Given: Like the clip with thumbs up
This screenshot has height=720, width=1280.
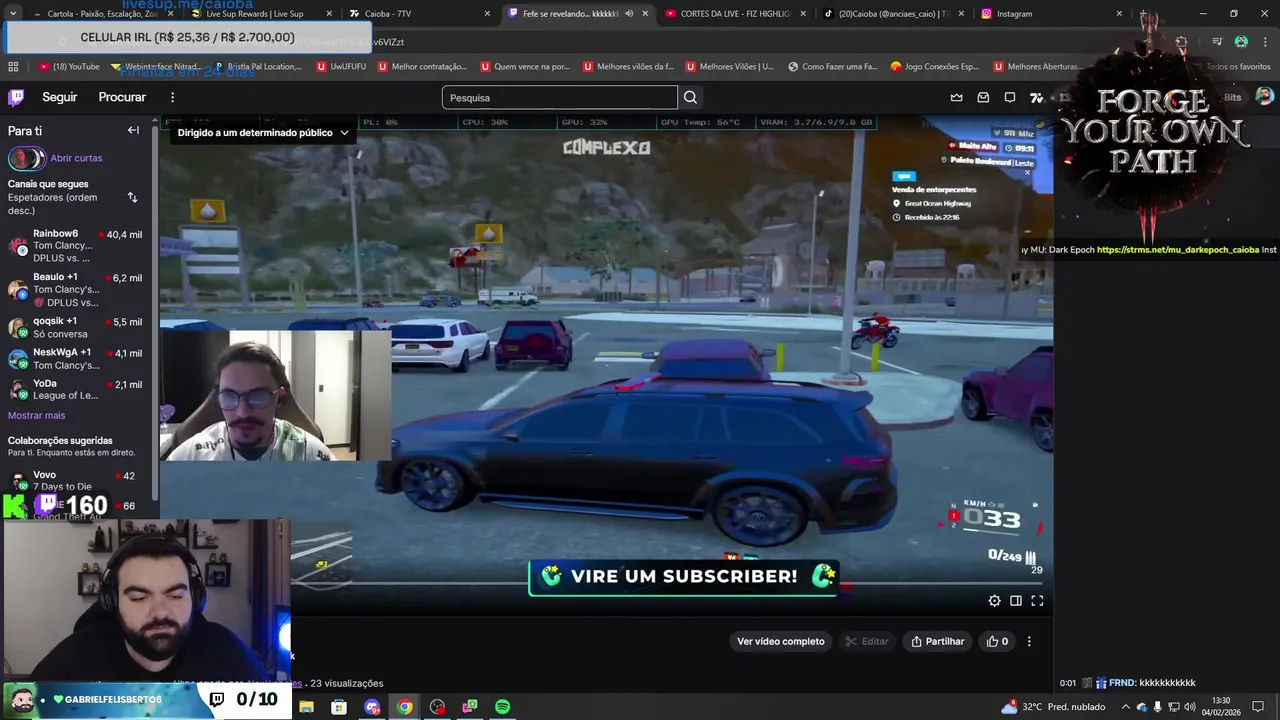Looking at the screenshot, I should (x=998, y=641).
